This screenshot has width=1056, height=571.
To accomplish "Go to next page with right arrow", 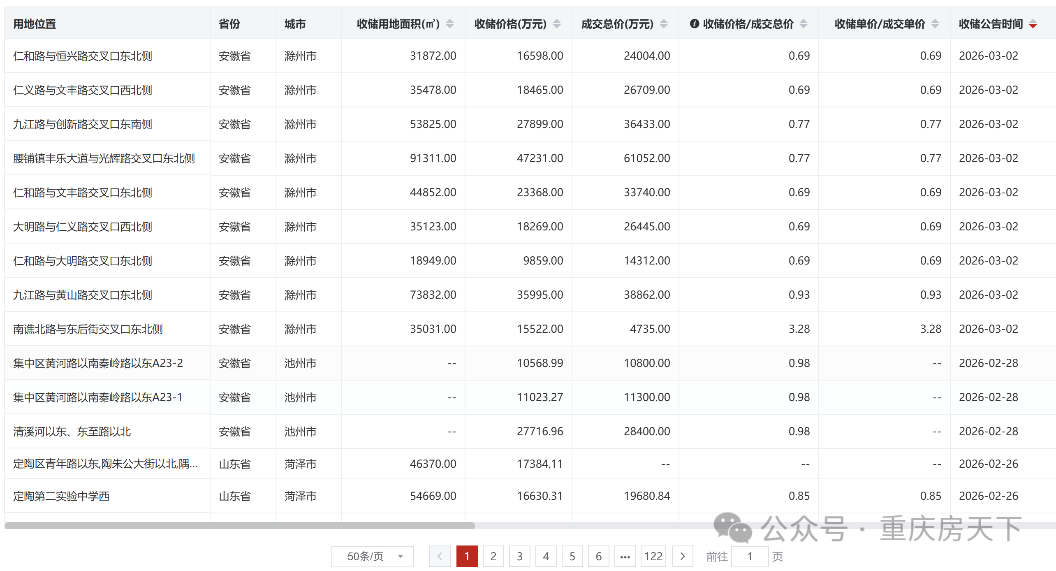I will [682, 556].
